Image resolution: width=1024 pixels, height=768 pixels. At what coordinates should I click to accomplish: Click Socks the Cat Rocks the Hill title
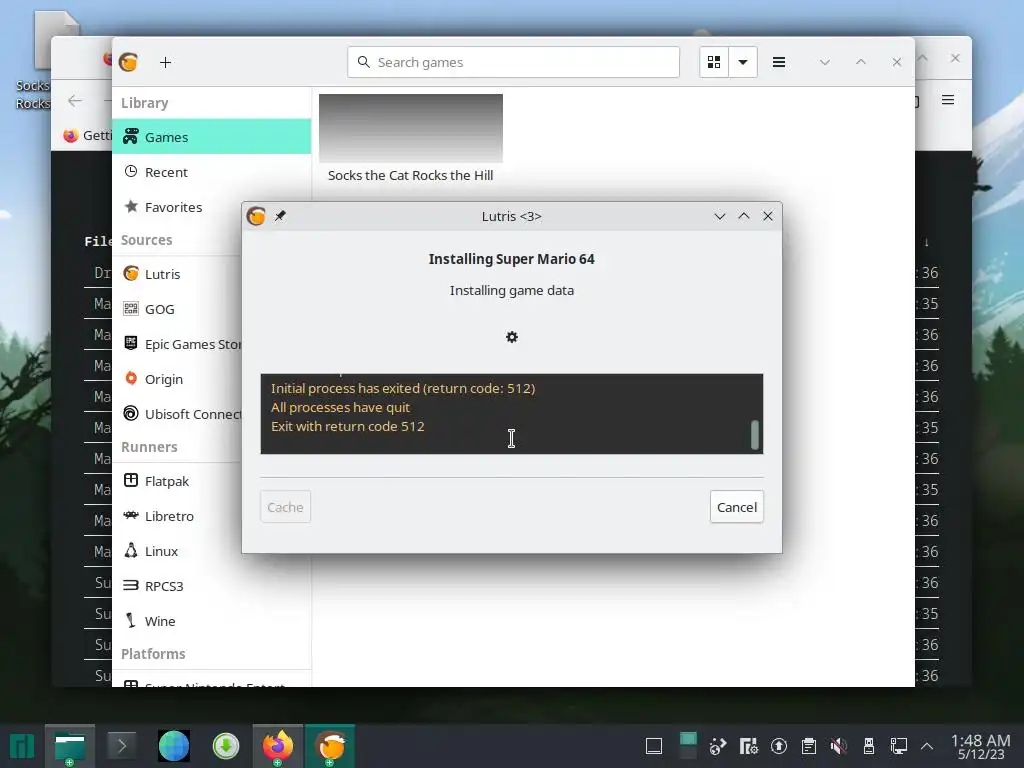(410, 175)
